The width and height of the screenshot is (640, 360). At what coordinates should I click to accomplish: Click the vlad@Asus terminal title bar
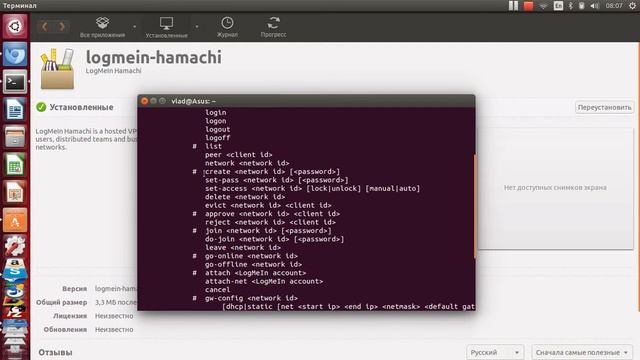306,101
